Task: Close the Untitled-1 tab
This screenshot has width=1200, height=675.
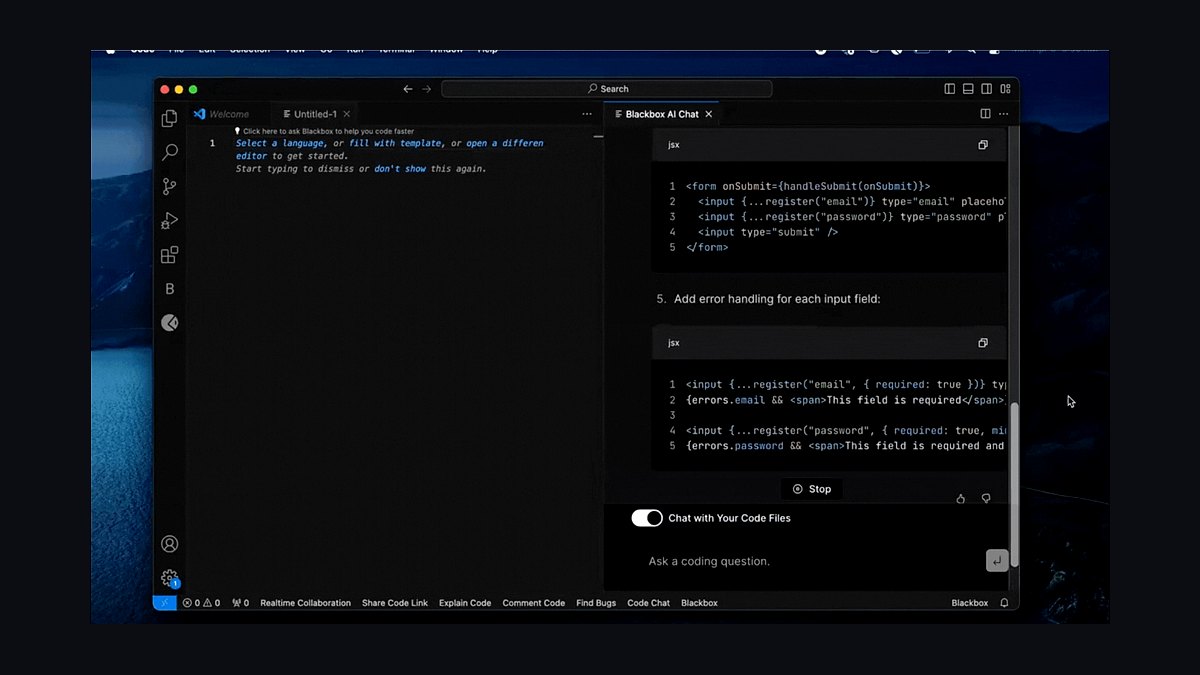Action: point(347,114)
